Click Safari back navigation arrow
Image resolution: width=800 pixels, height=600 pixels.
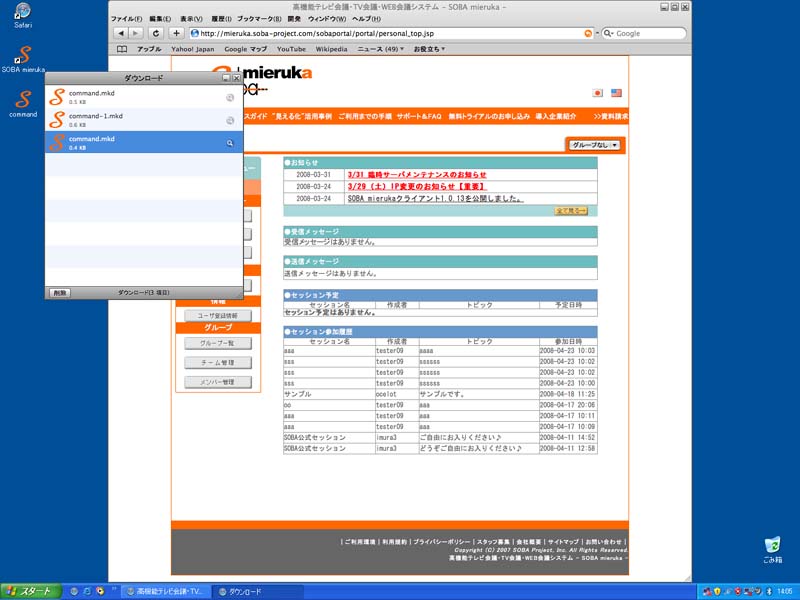121,33
